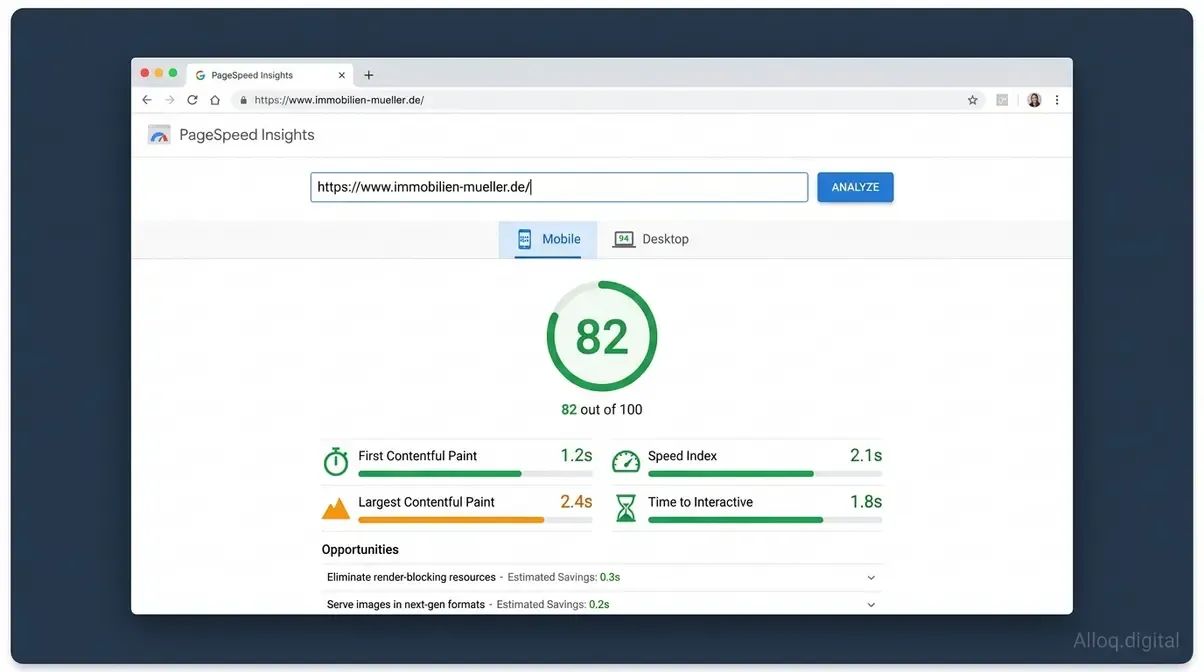This screenshot has width=1204, height=672.
Task: Open the user profile avatar
Action: pos(1034,100)
